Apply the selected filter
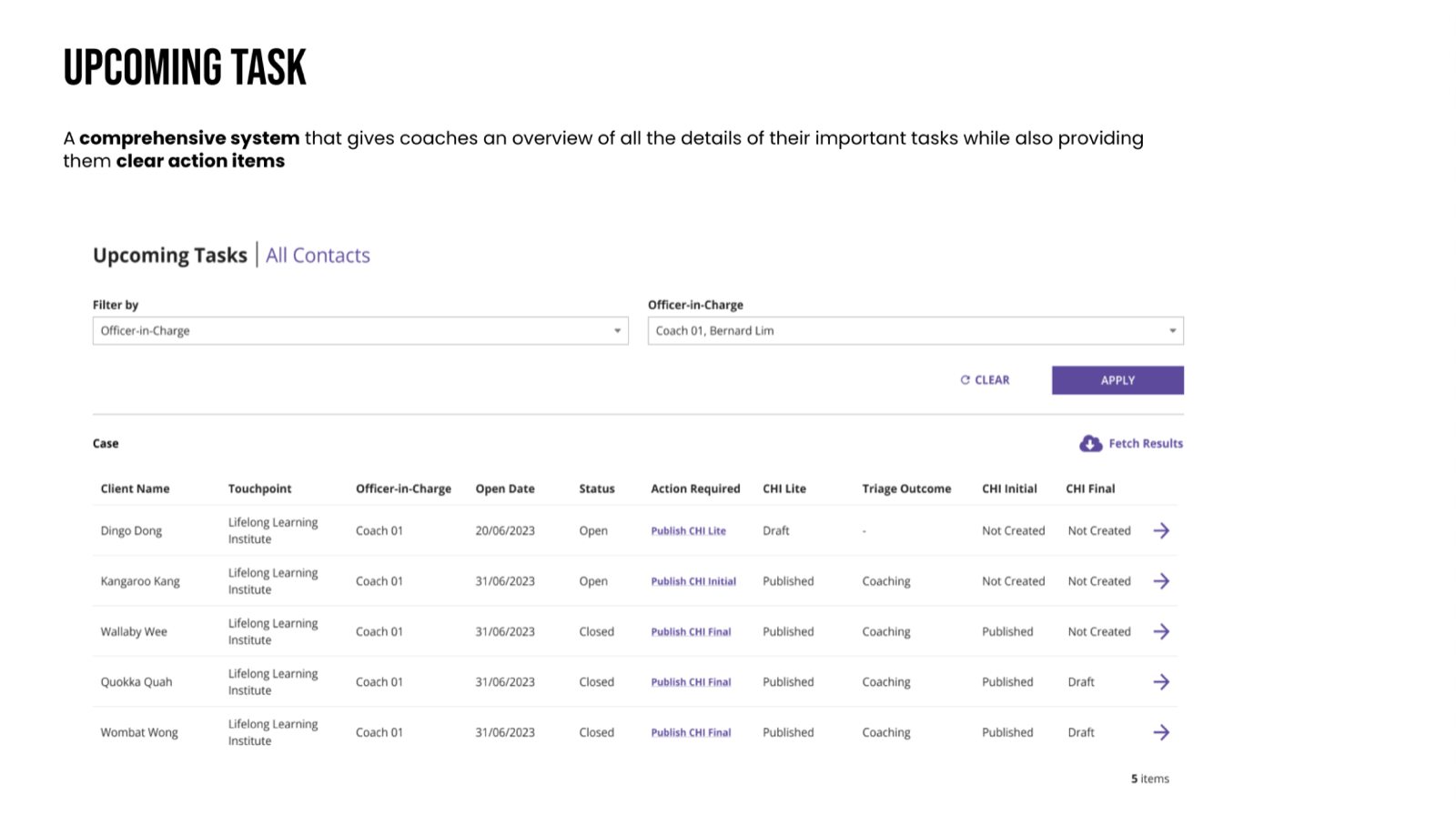1456x815 pixels. point(1117,380)
